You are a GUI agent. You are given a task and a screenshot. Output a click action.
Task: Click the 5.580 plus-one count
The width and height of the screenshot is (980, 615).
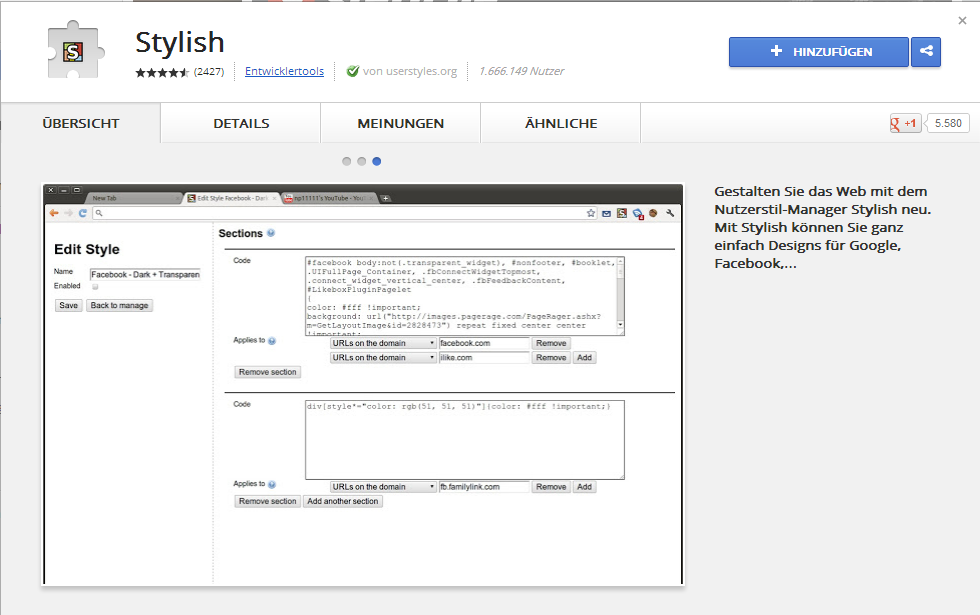948,123
